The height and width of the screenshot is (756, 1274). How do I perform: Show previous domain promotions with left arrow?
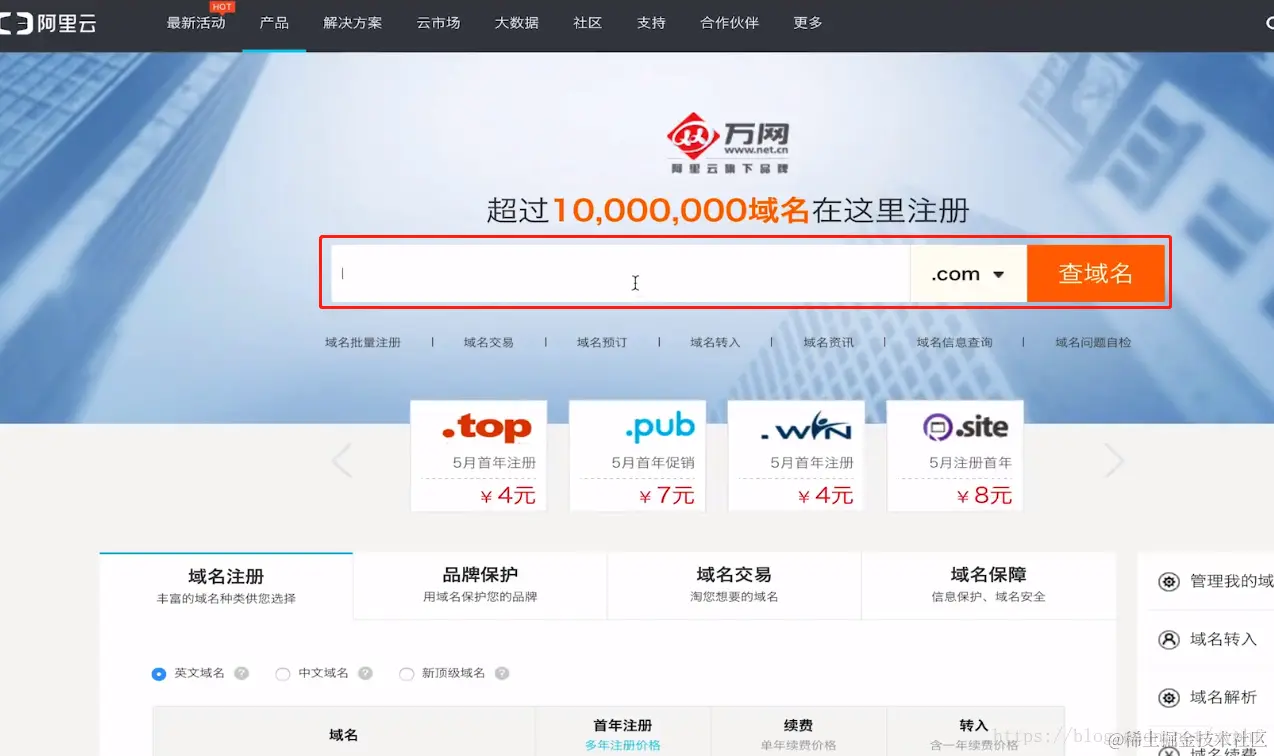pyautogui.click(x=342, y=460)
